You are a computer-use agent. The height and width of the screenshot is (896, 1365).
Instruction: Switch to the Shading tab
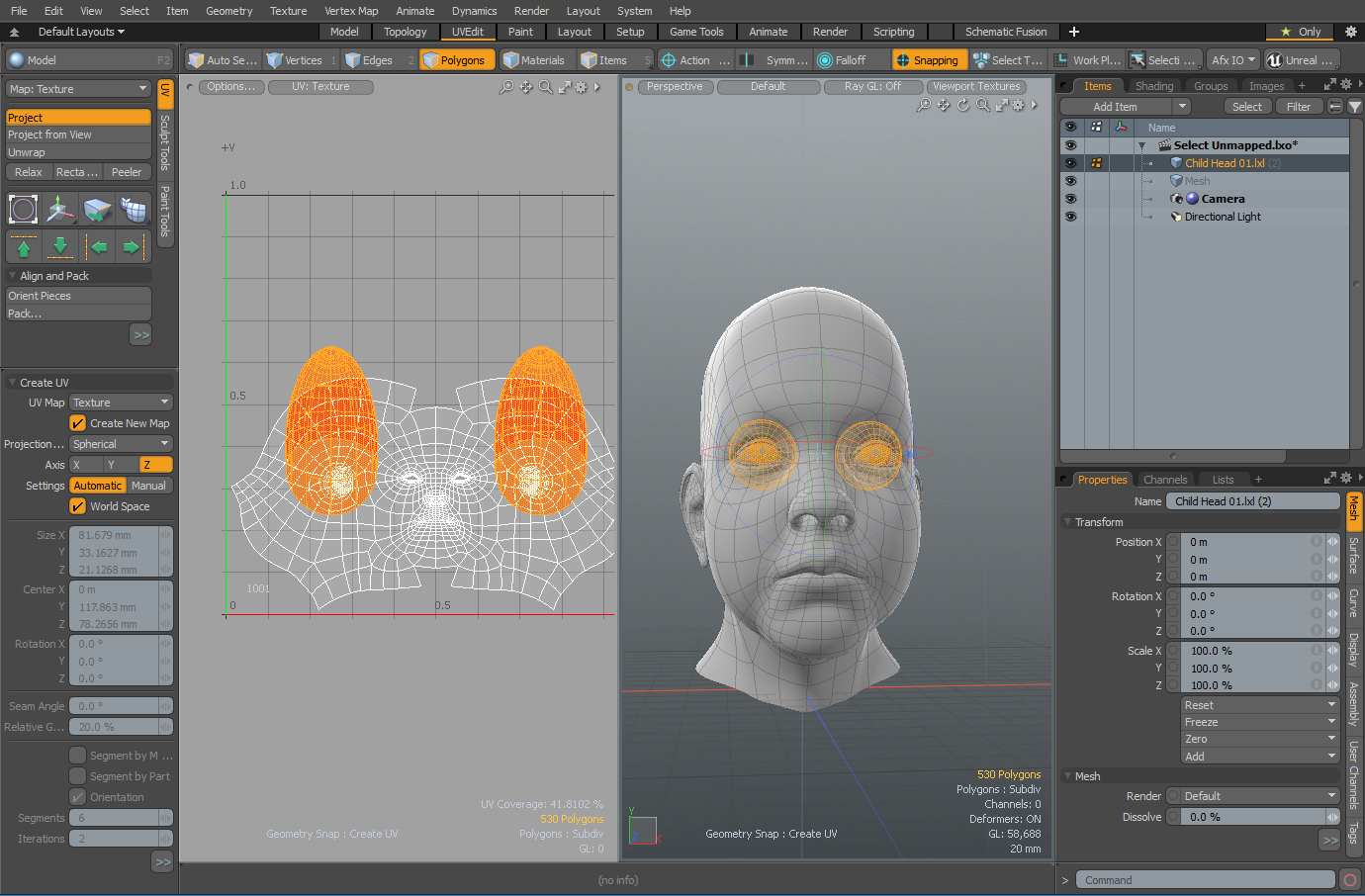click(1153, 86)
